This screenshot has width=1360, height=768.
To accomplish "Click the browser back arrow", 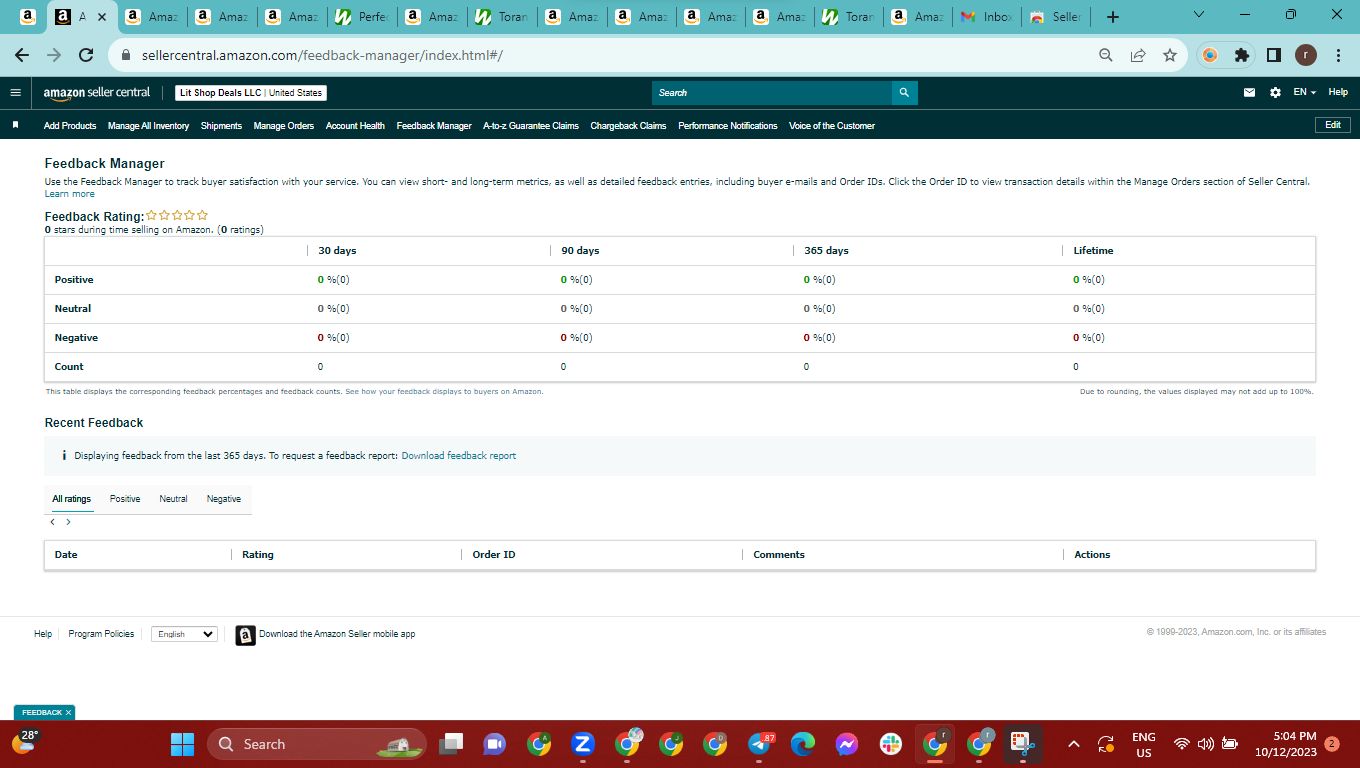I will coord(22,55).
